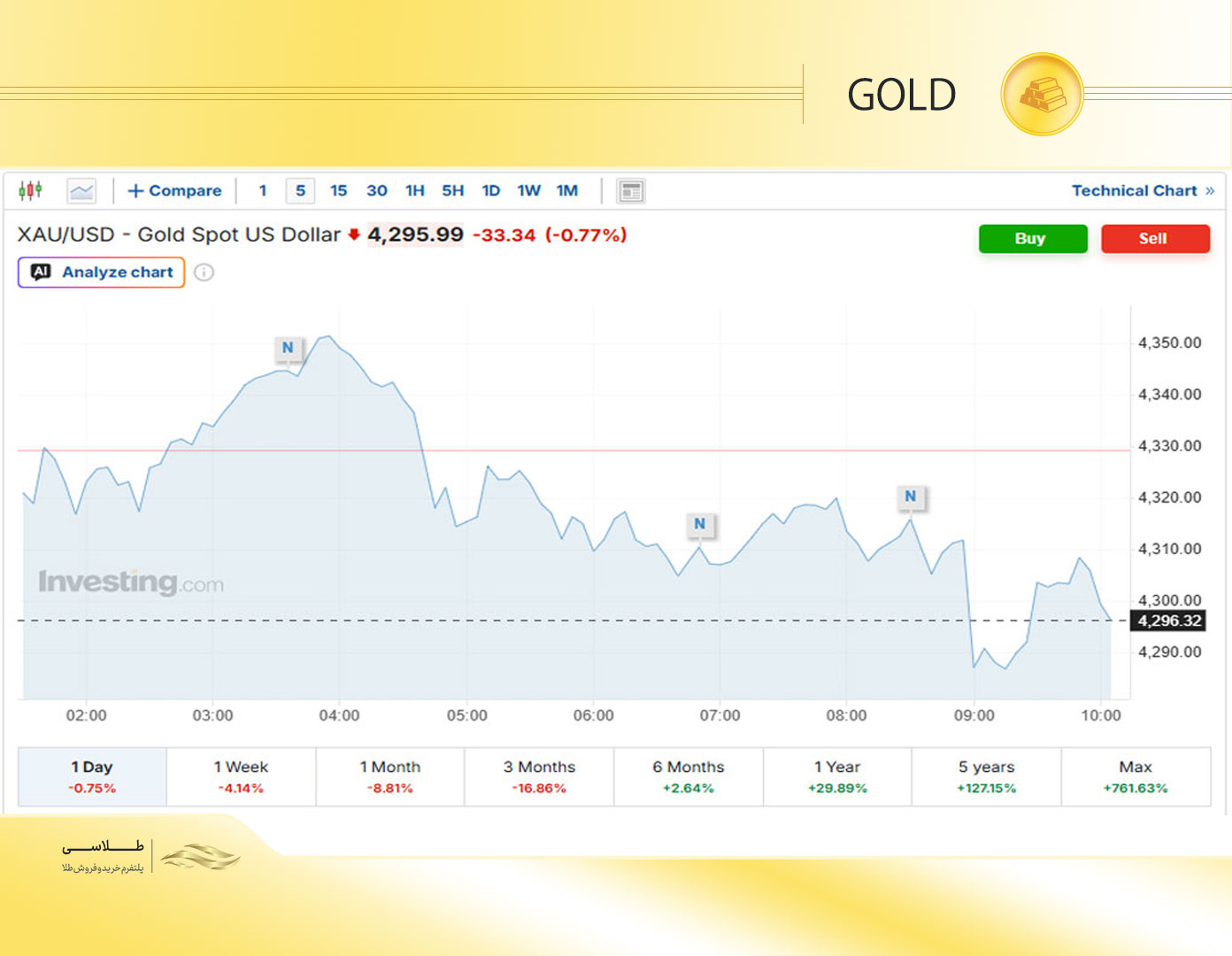1232x956 pixels.
Task: Switch to candlestick chart type icon
Action: pyautogui.click(x=30, y=190)
